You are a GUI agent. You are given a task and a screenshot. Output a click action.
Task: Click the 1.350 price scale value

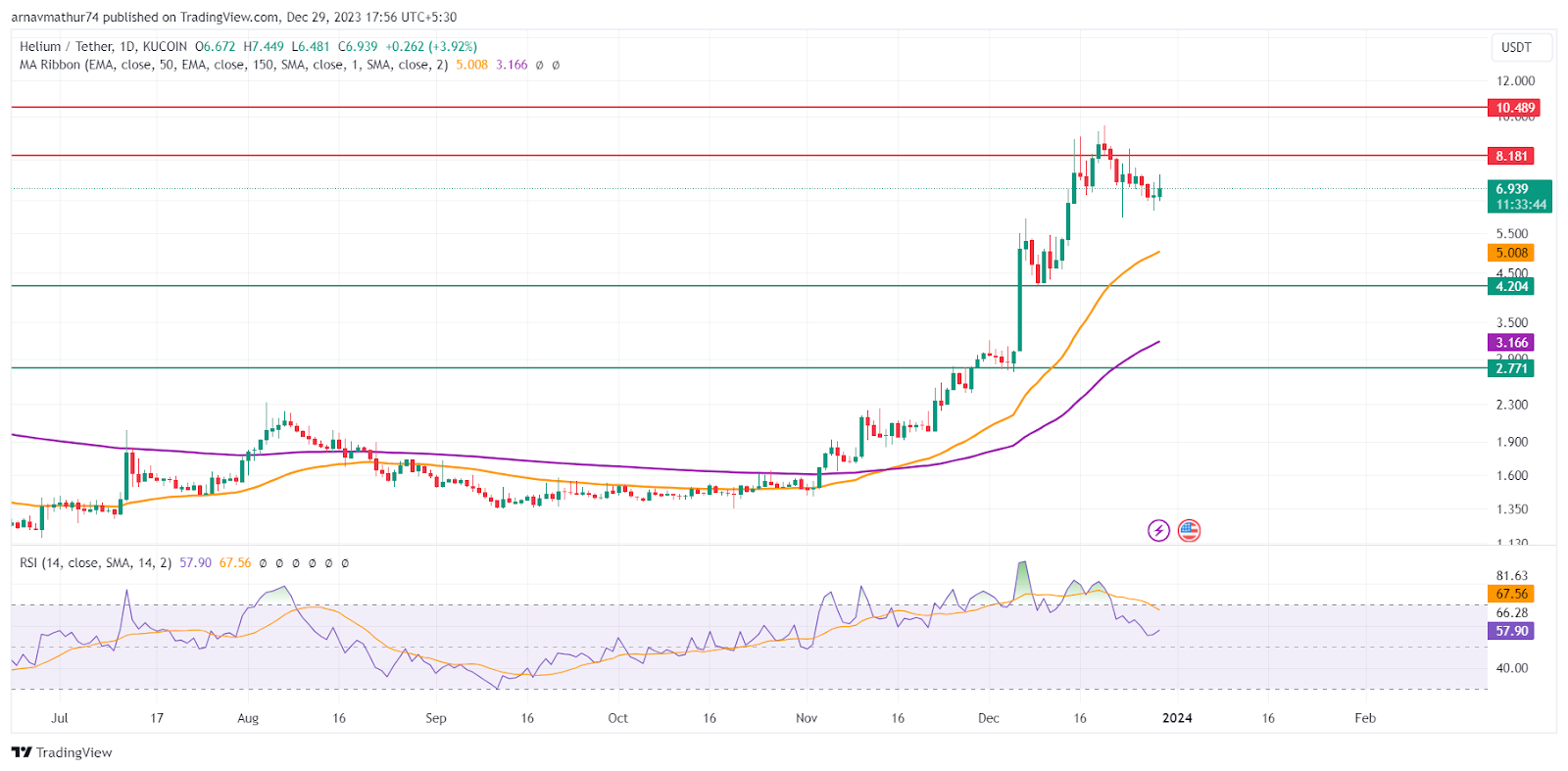(x=1512, y=509)
